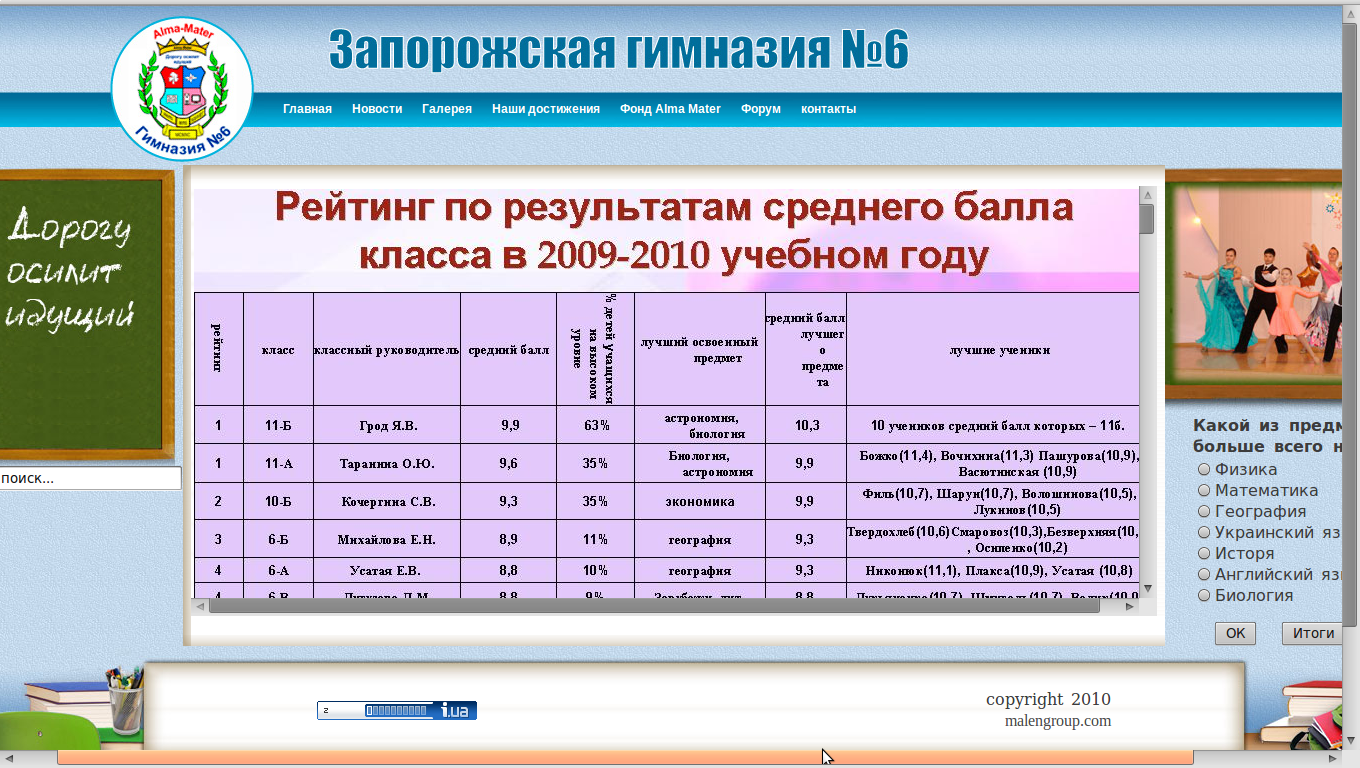Image resolution: width=1360 pixels, height=768 pixels.
Task: Click the i.ua counter badge
Action: pyautogui.click(x=396, y=710)
